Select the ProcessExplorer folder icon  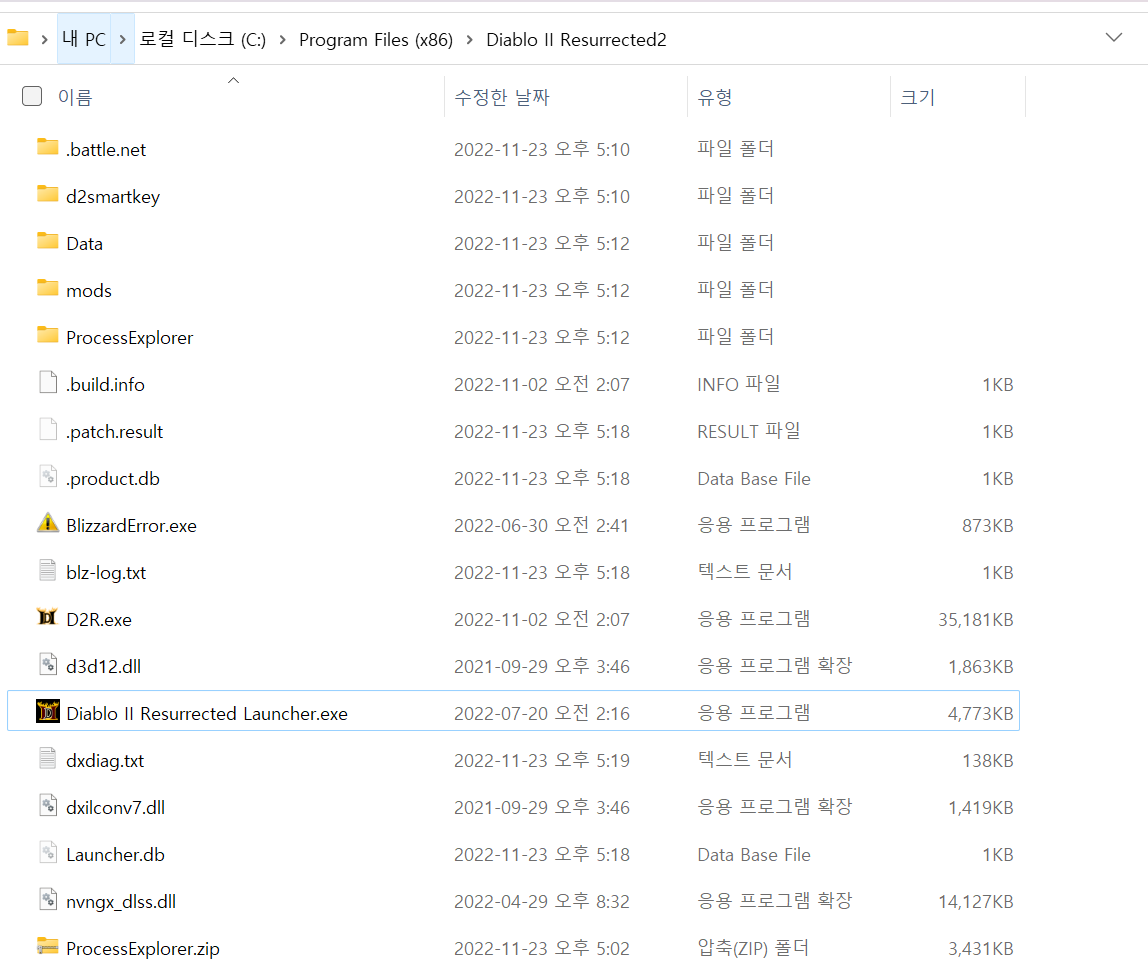tap(48, 335)
